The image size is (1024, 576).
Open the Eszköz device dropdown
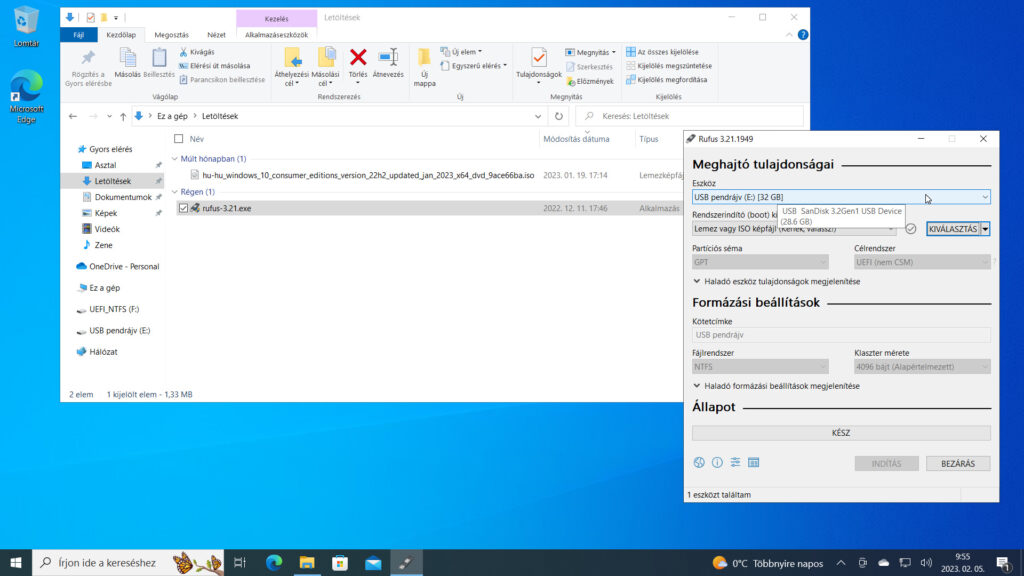click(x=840, y=197)
